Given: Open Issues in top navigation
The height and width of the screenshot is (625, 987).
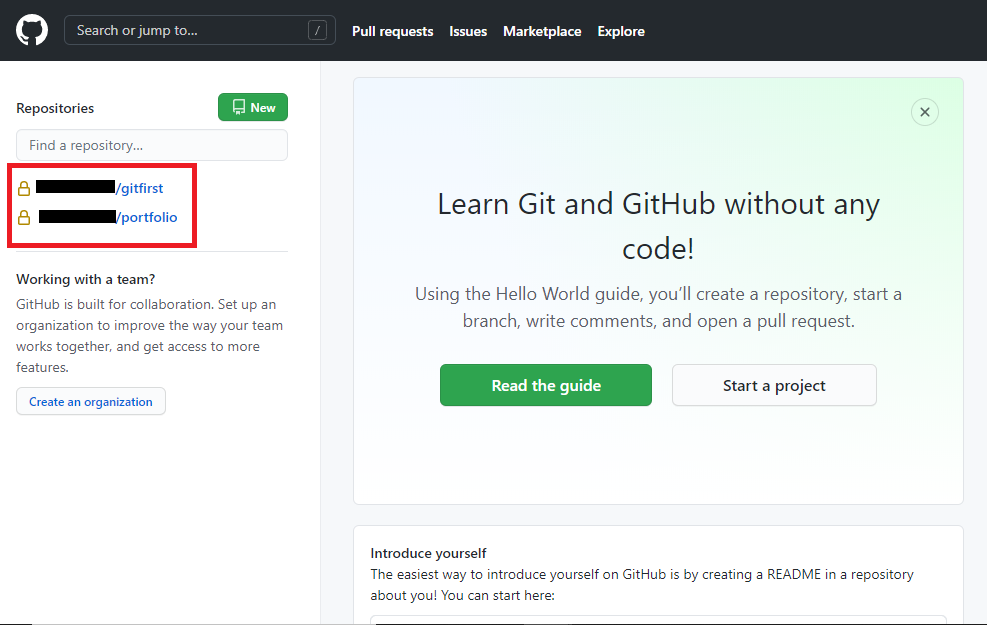Looking at the screenshot, I should click(x=468, y=31).
